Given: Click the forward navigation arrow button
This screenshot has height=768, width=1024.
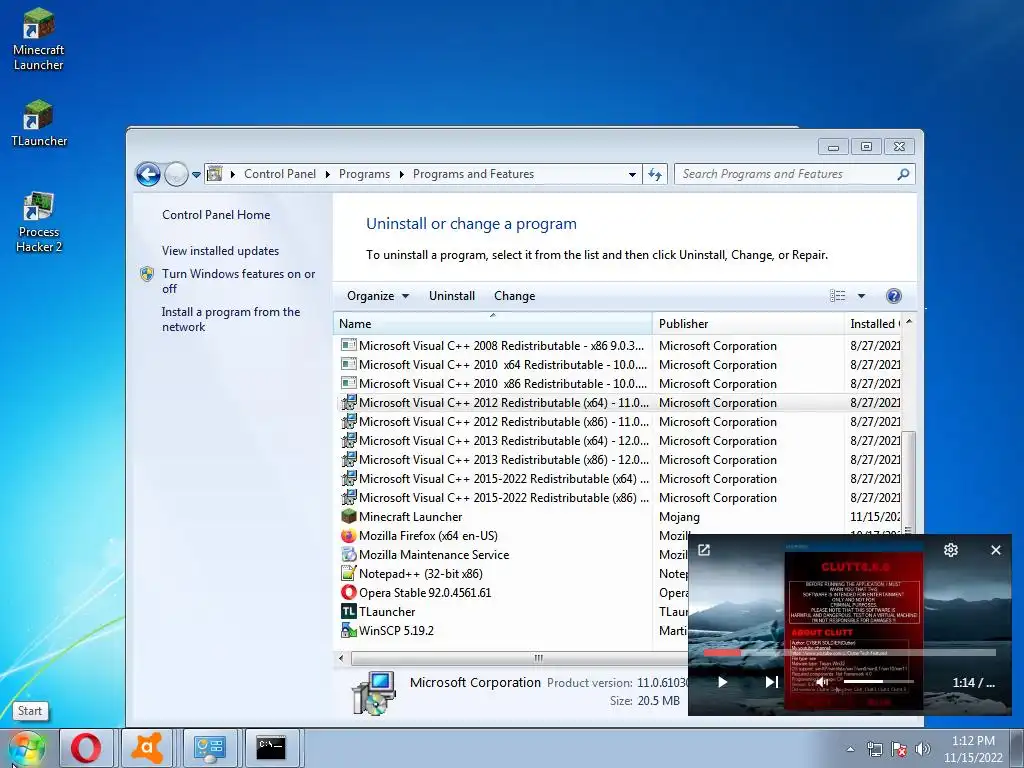Looking at the screenshot, I should tap(176, 174).
